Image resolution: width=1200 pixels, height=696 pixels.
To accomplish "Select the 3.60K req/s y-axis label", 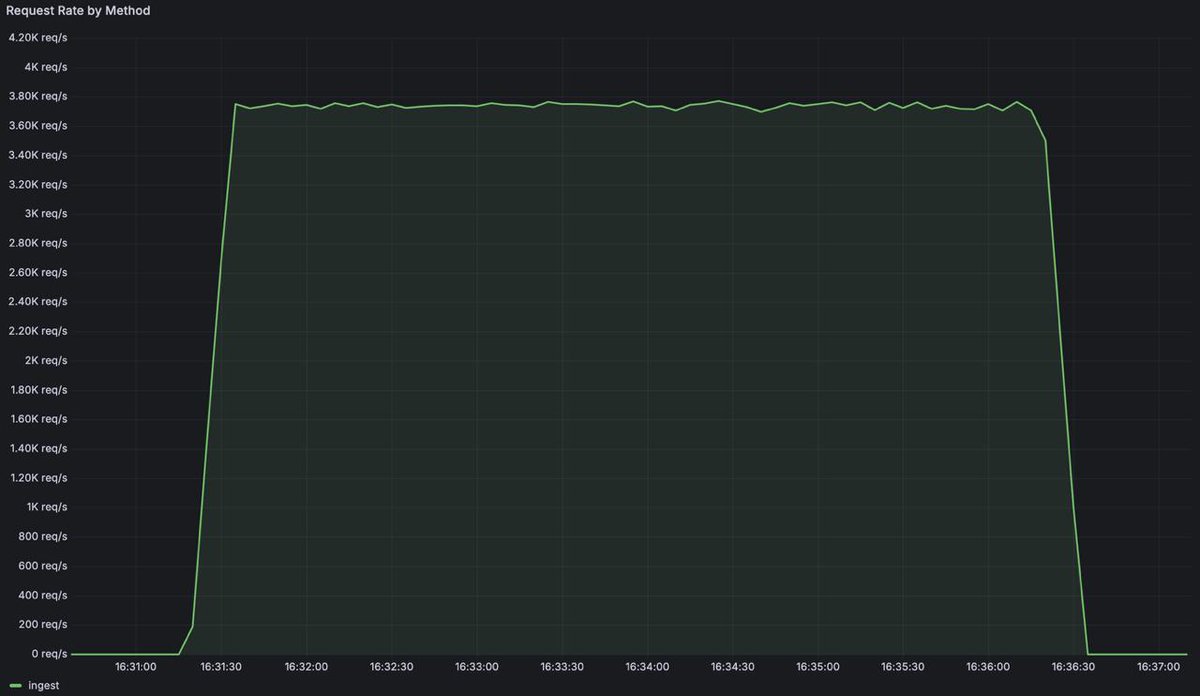I will point(37,126).
